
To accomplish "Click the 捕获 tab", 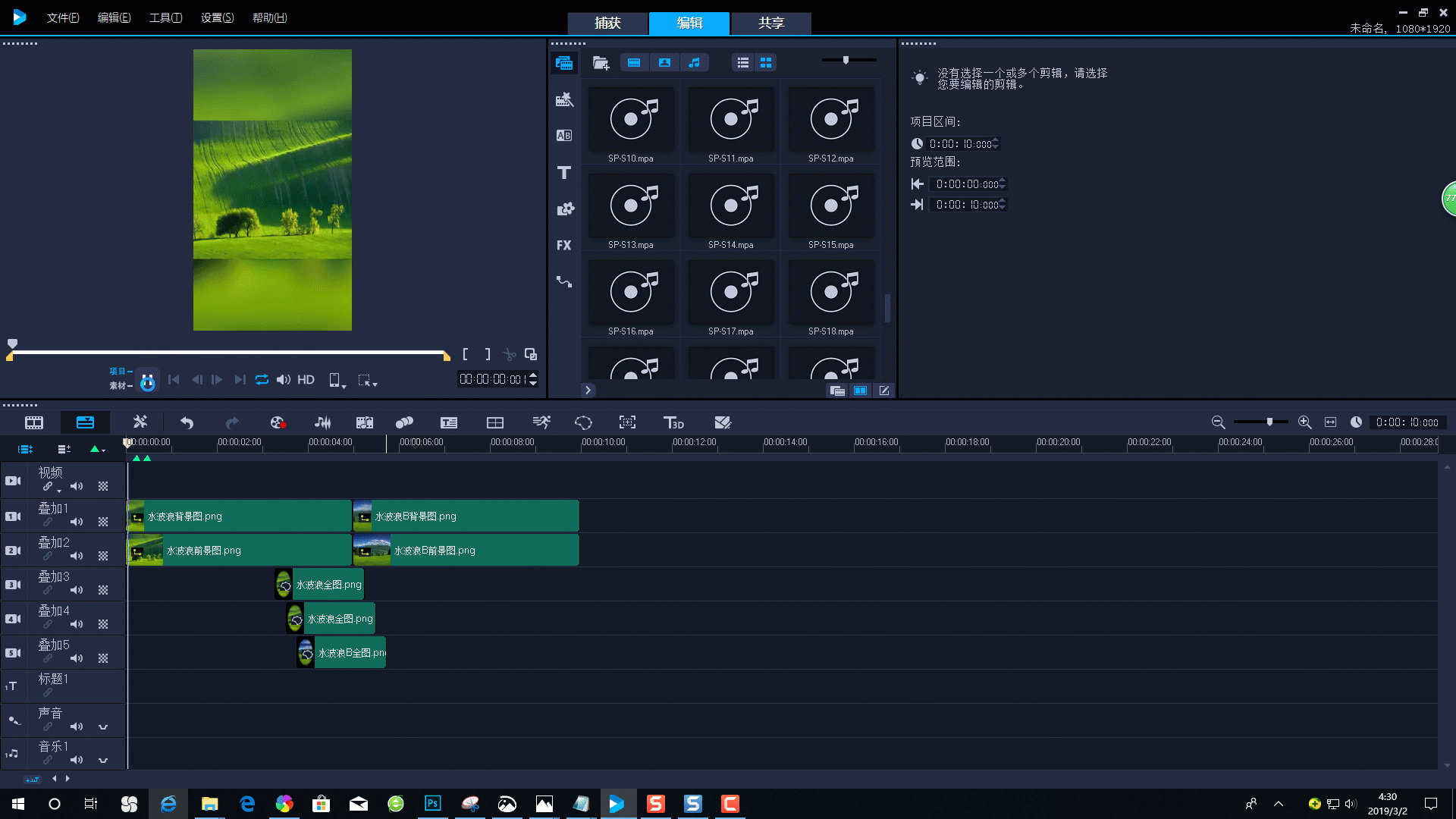I will pos(607,23).
